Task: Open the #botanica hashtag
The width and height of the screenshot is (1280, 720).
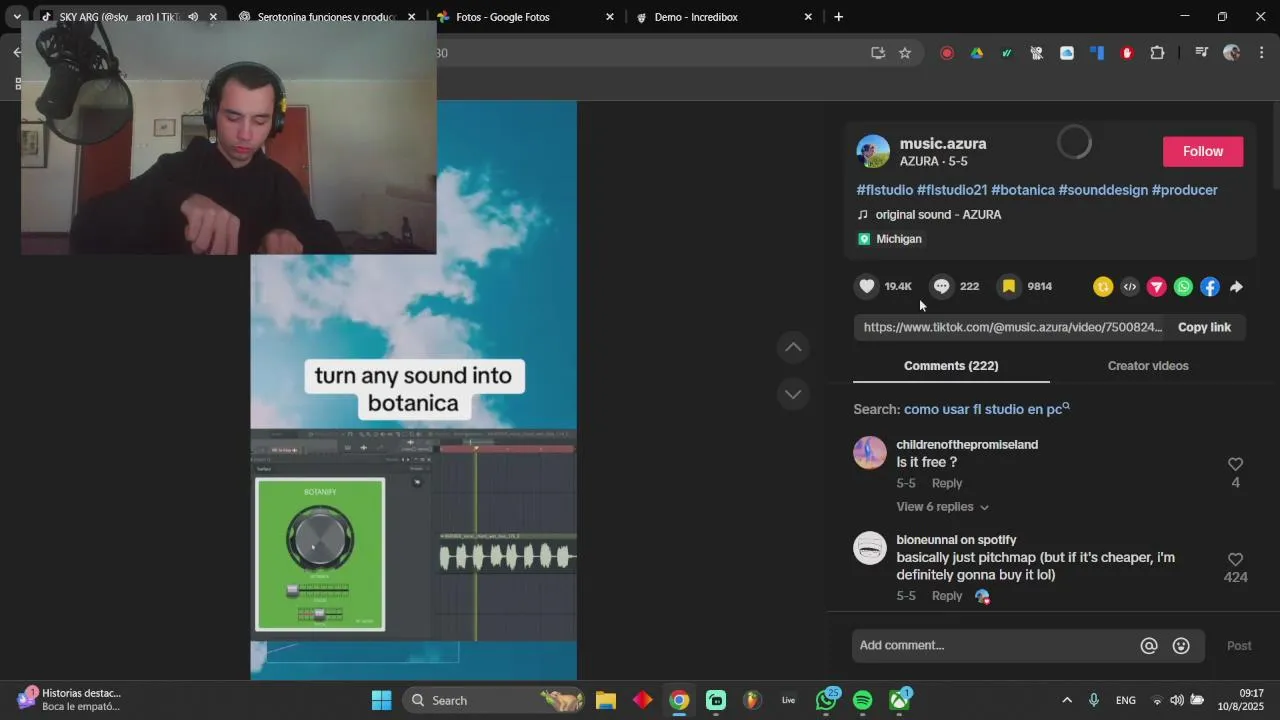Action: click(1023, 190)
